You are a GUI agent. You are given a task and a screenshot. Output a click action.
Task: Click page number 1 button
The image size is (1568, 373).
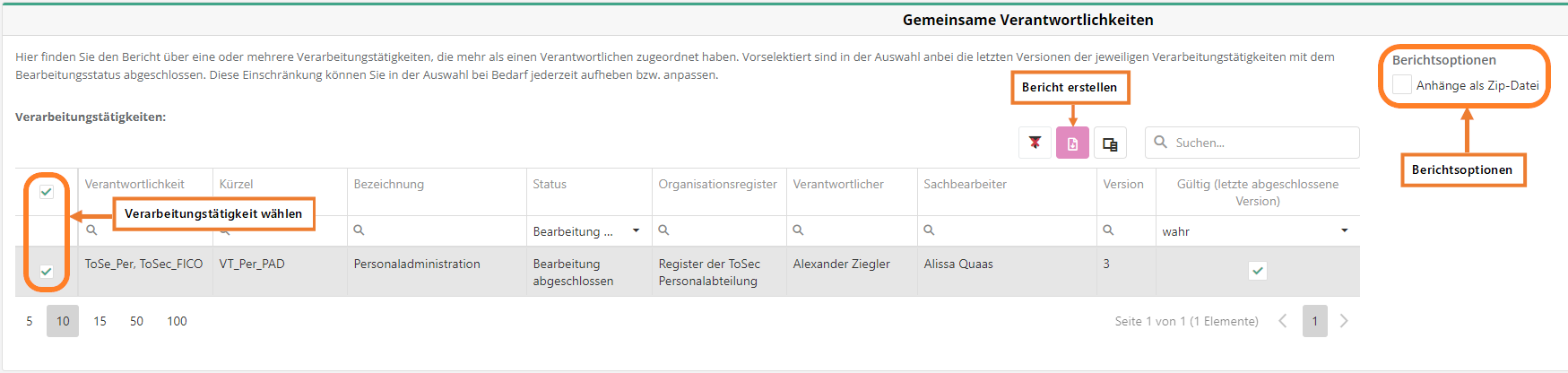[x=1314, y=321]
